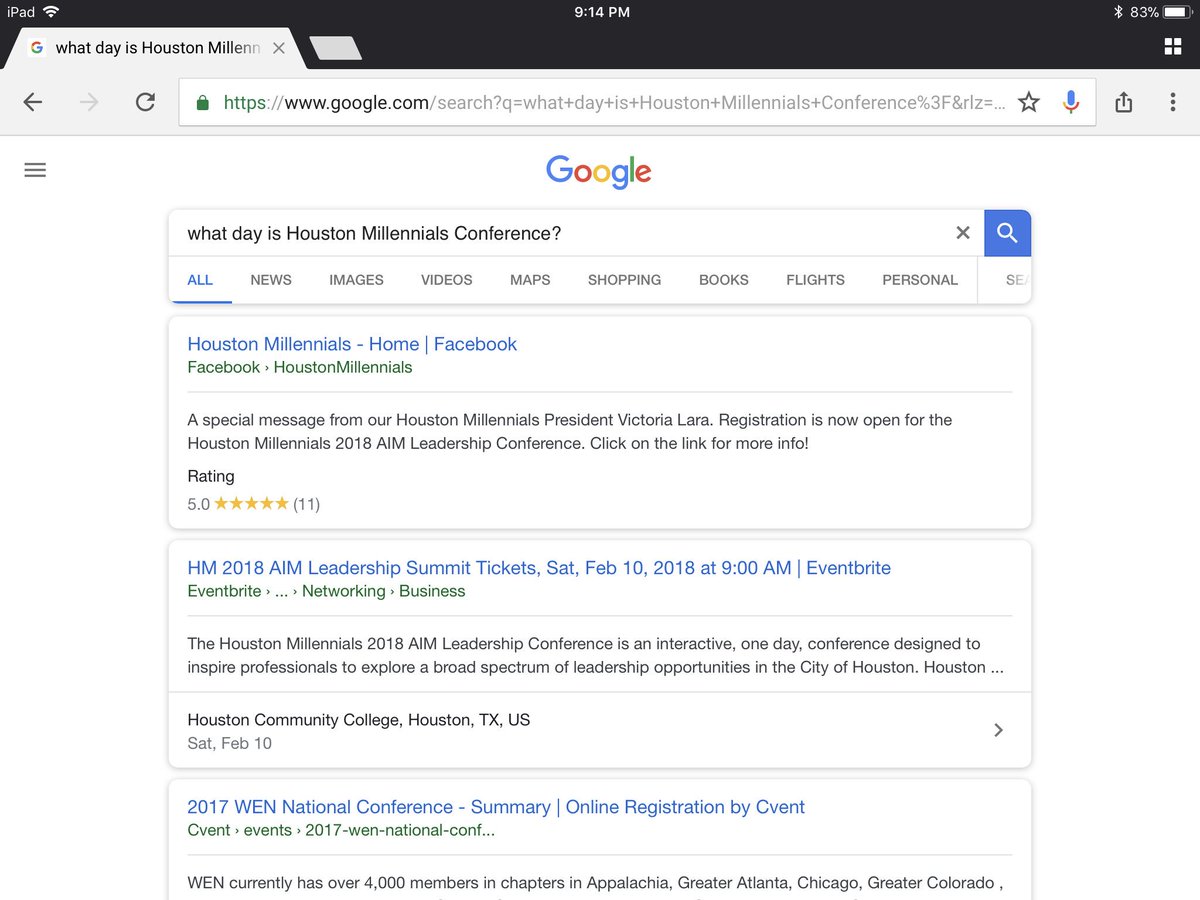This screenshot has width=1200, height=900.
Task: Open the Chrome three-dot menu
Action: (x=1173, y=102)
